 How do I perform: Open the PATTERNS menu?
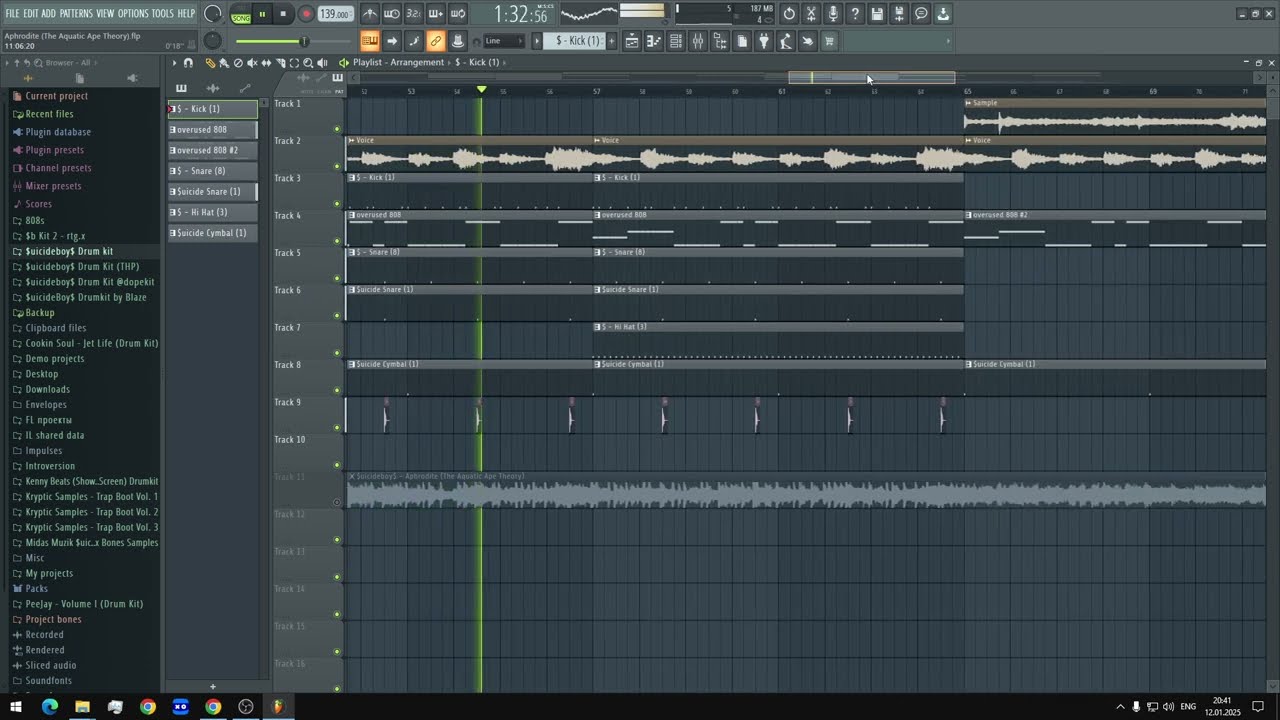[76, 14]
